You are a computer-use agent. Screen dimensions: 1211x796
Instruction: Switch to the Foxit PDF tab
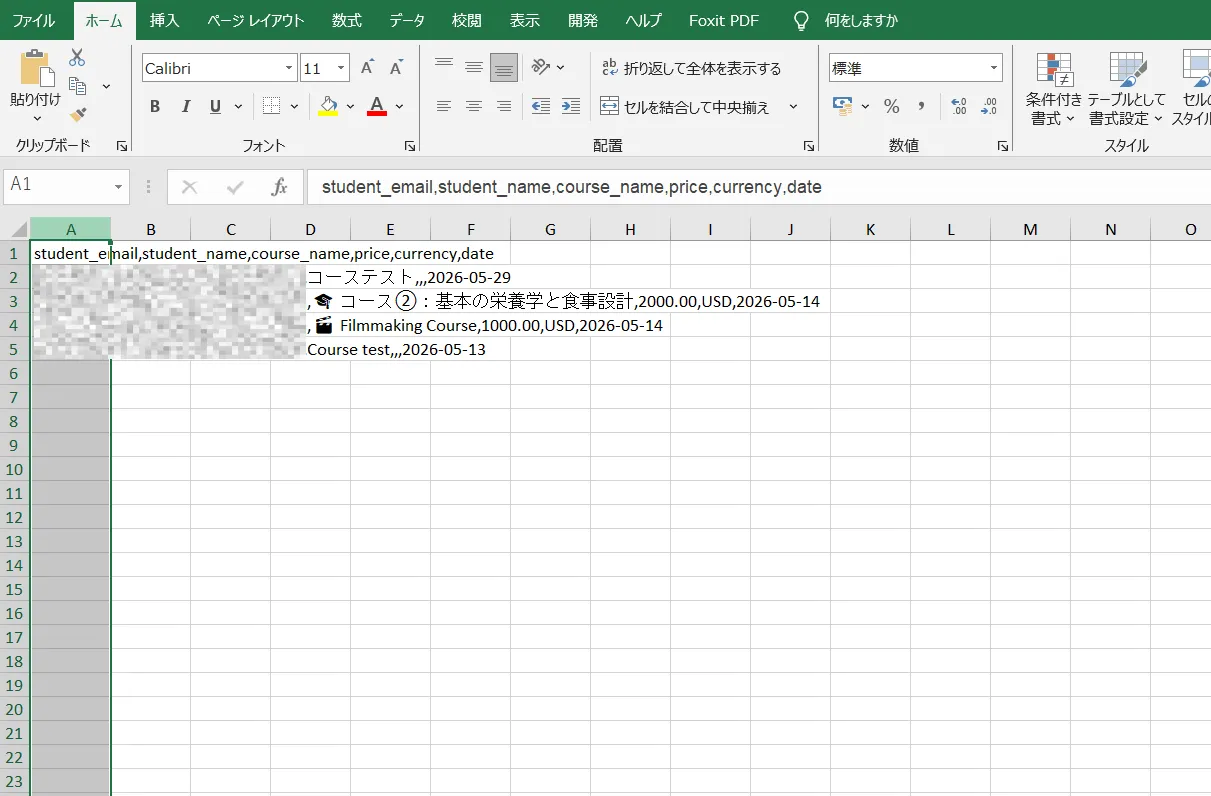coord(724,20)
